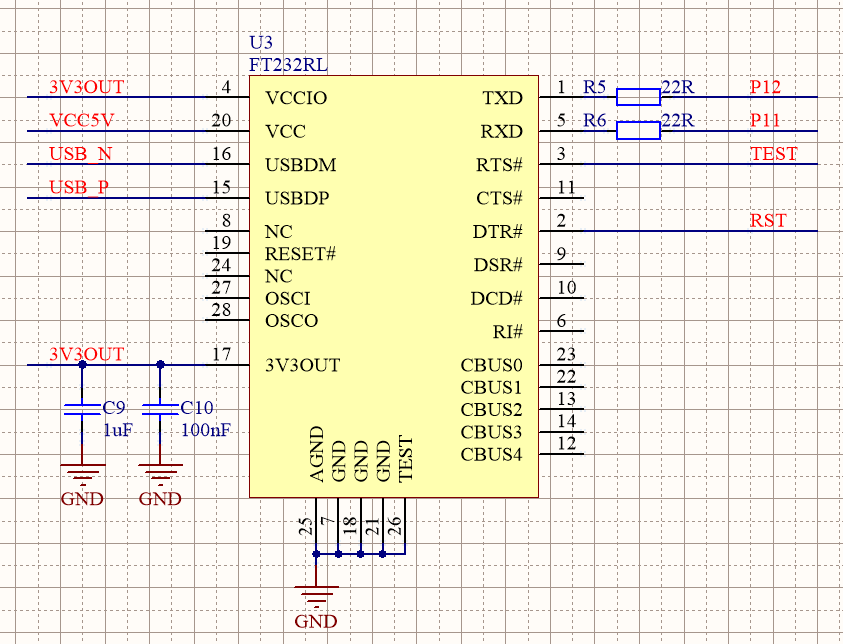Select the R6 resistor symbol on RXD line

click(638, 131)
